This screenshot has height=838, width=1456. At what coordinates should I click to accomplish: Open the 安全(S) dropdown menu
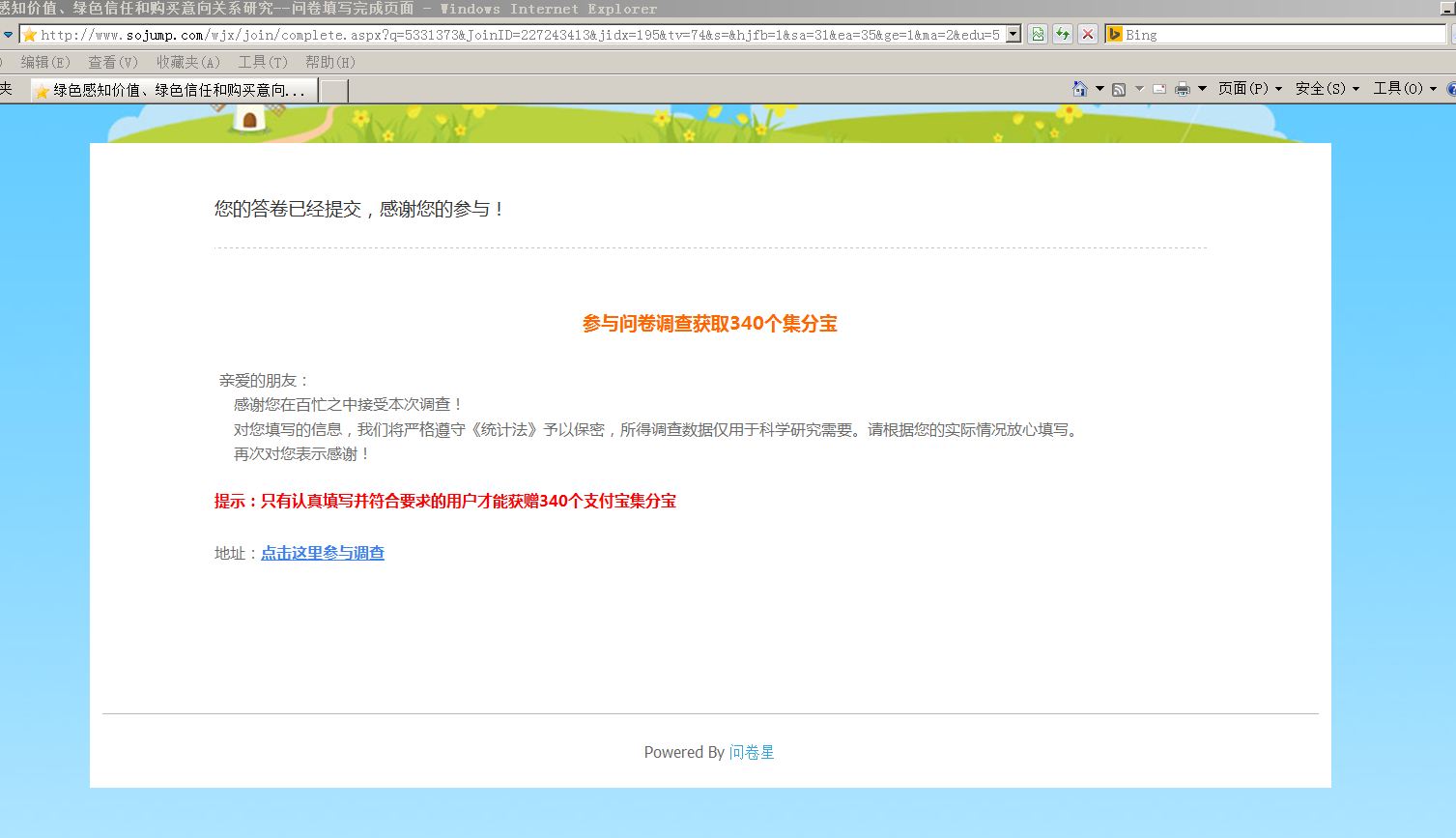pos(1328,89)
